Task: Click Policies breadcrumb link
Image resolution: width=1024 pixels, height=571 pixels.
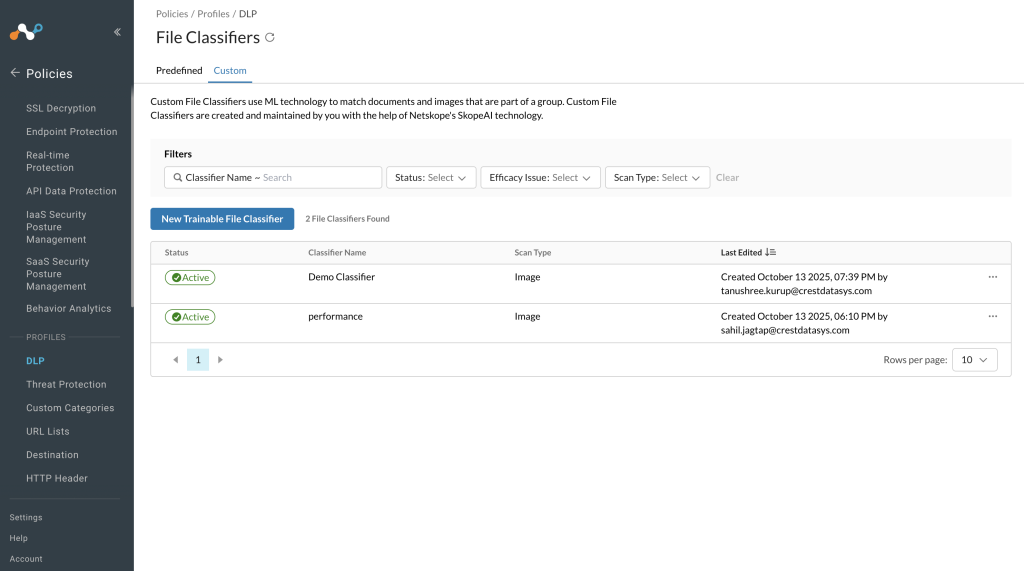Action: 172,14
